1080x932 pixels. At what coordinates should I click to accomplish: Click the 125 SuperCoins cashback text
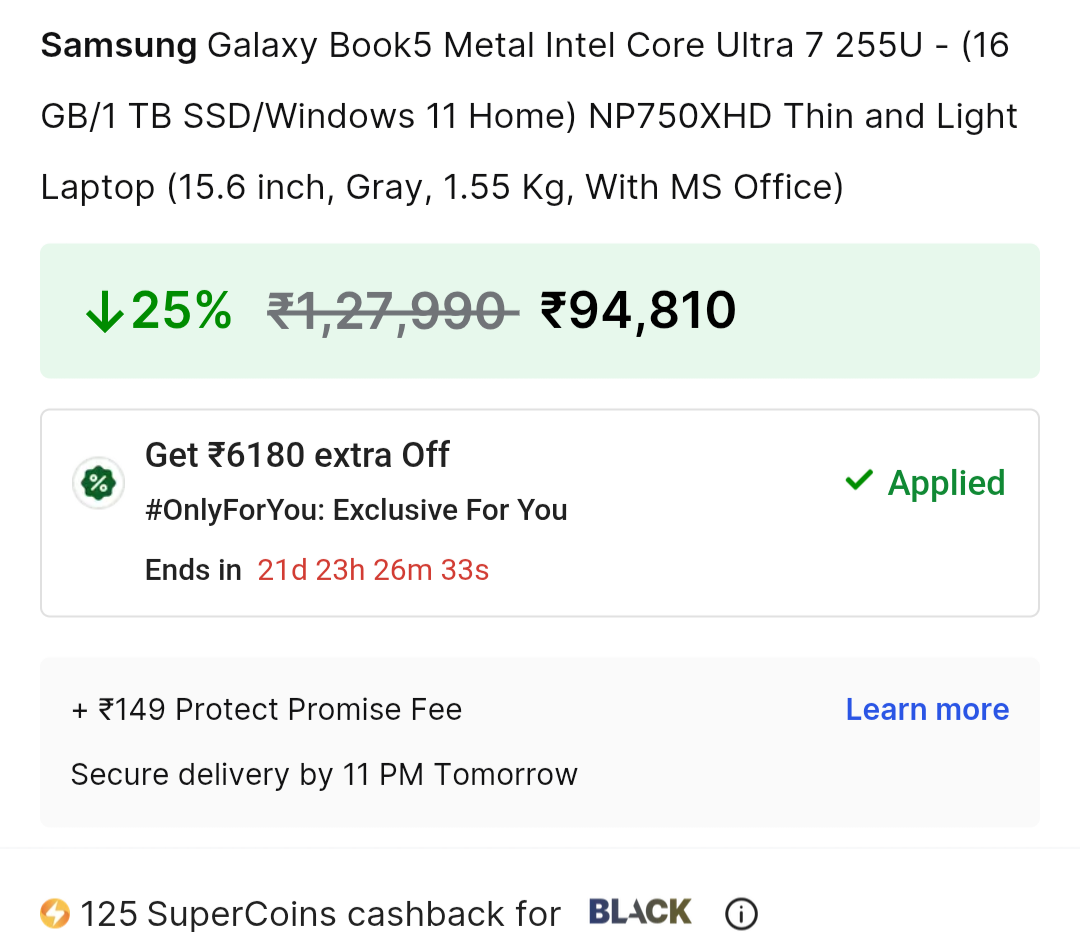coord(320,914)
